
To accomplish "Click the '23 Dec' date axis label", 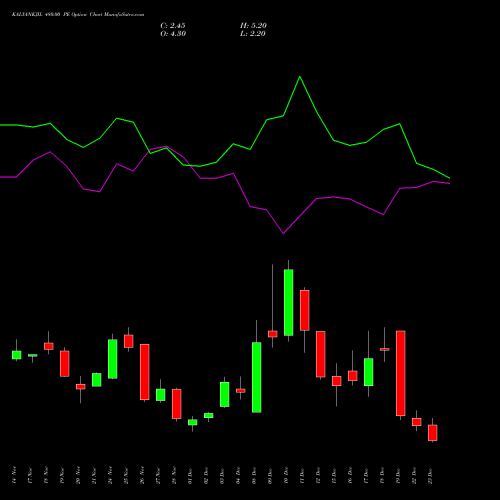I will point(430,475).
